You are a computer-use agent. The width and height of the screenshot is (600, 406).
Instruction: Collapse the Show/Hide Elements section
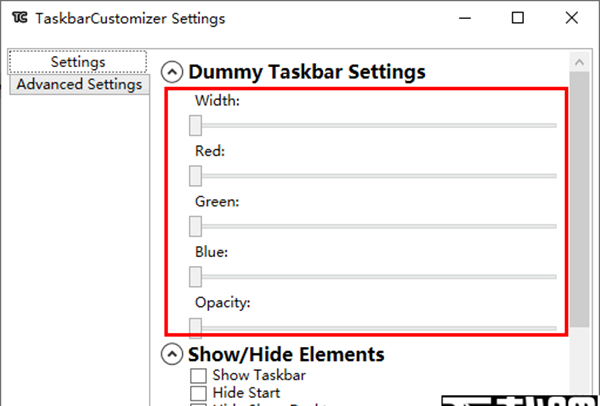pos(172,354)
